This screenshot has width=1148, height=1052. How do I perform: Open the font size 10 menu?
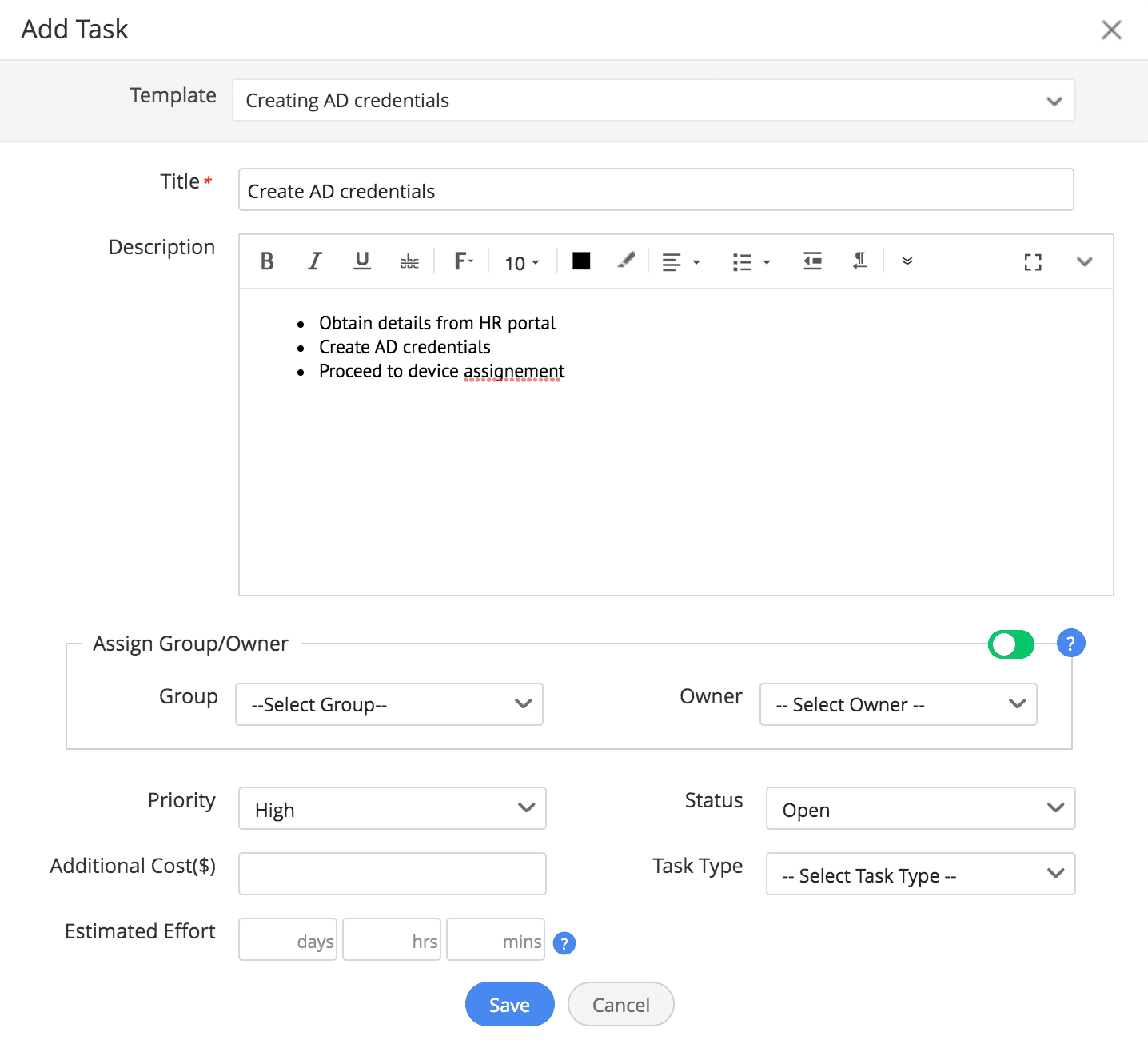pos(521,262)
